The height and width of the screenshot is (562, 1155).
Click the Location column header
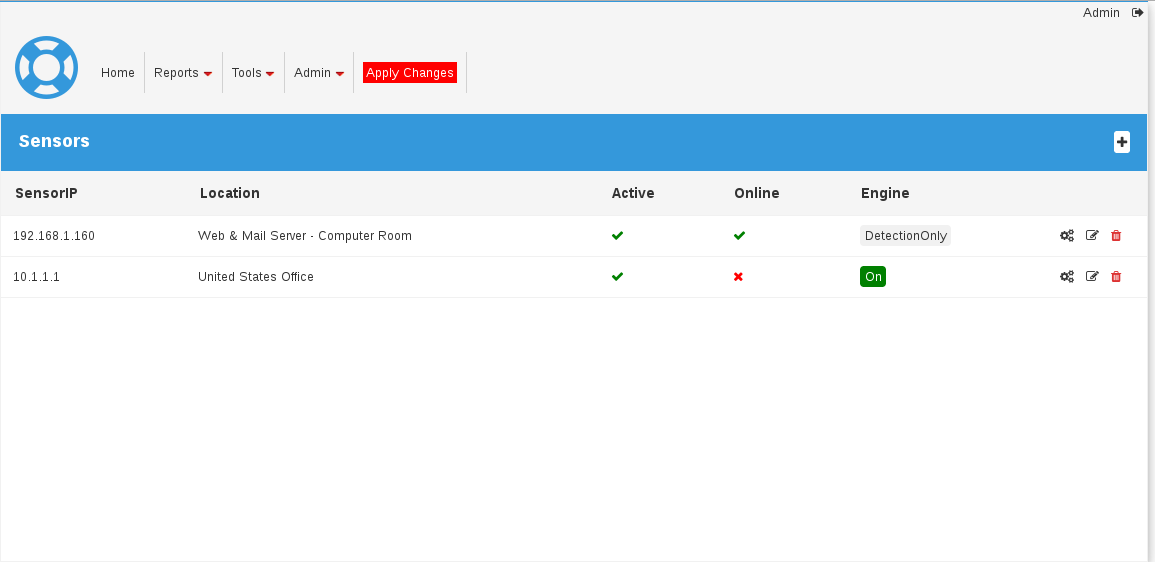[x=230, y=193]
